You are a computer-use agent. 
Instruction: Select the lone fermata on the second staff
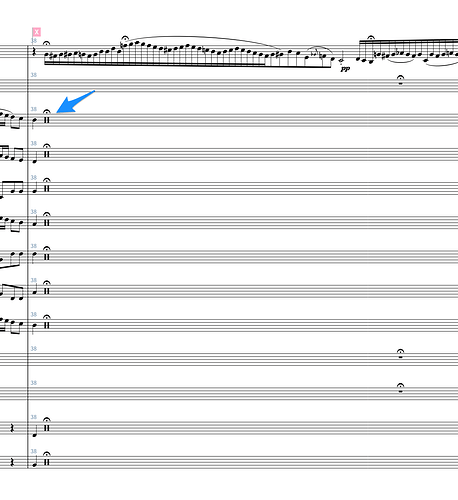401,80
